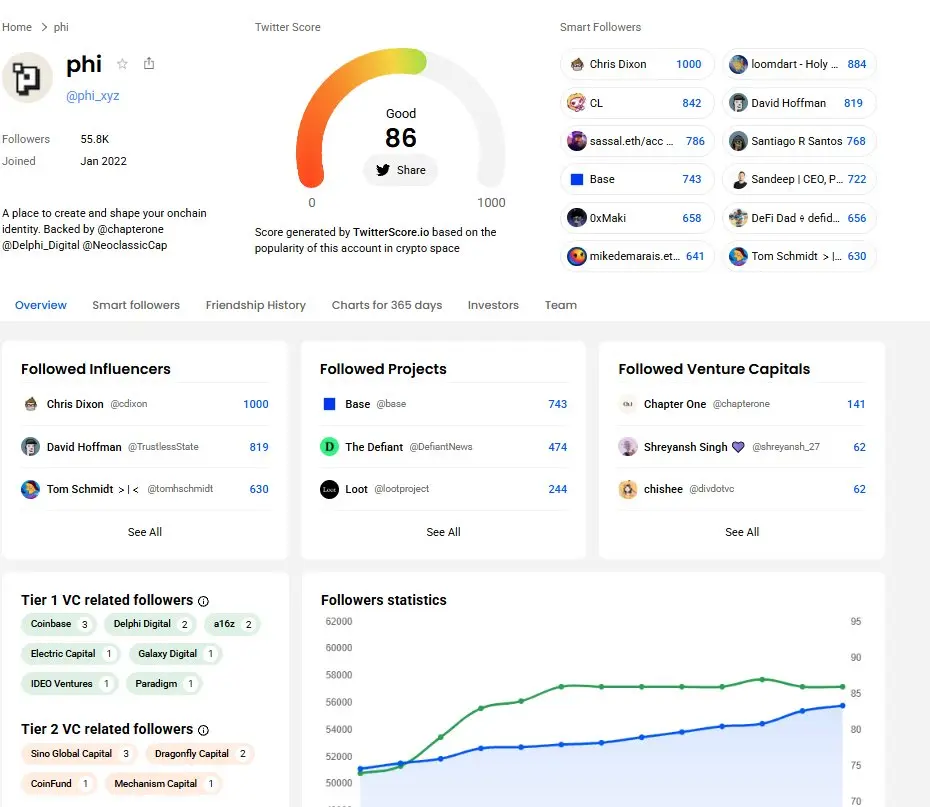Click the favorite star icon next to phi
Image resolution: width=930 pixels, height=807 pixels.
[122, 64]
